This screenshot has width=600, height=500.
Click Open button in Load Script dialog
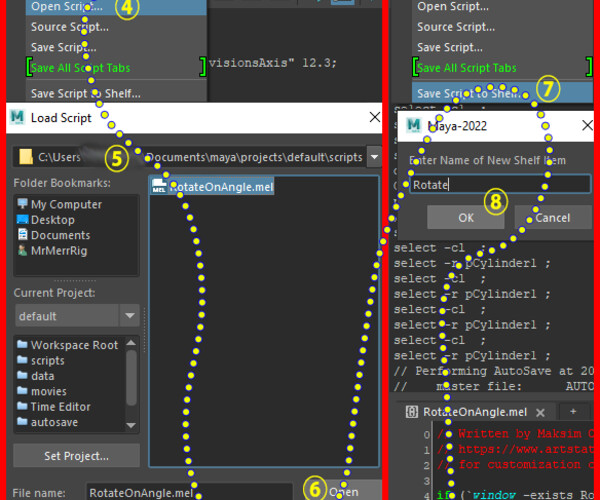[x=344, y=492]
